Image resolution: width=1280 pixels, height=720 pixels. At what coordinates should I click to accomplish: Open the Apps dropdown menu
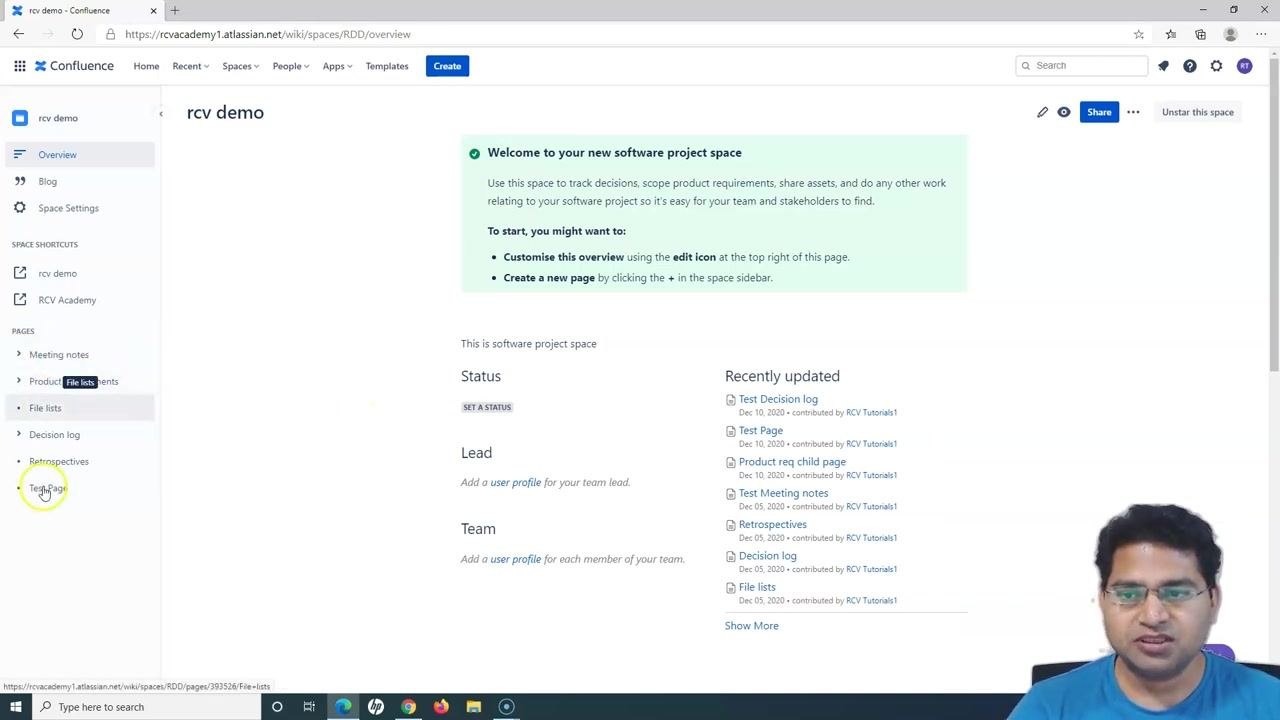pyautogui.click(x=337, y=66)
